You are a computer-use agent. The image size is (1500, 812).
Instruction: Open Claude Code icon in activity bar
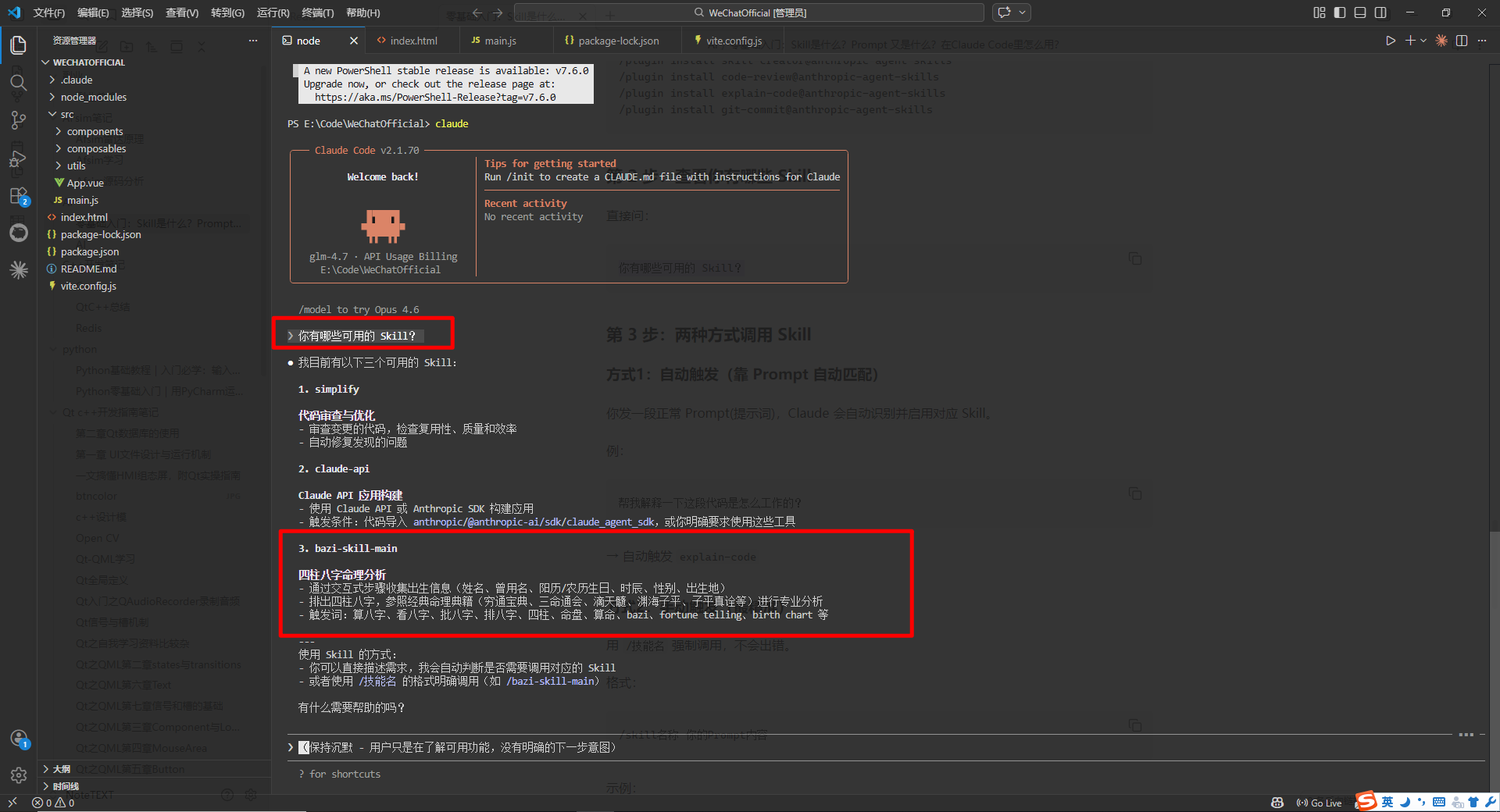pos(19,270)
